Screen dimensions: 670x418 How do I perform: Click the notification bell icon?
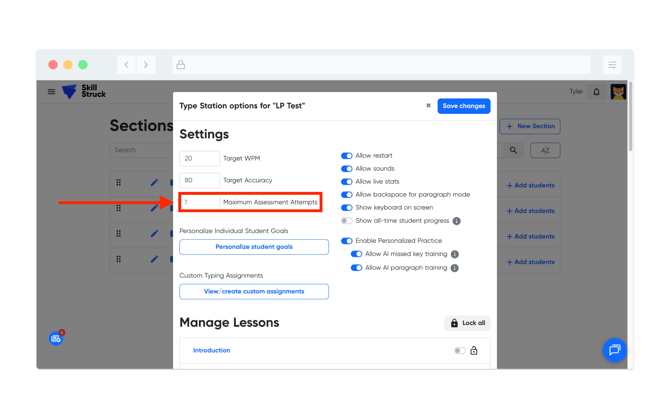597,92
